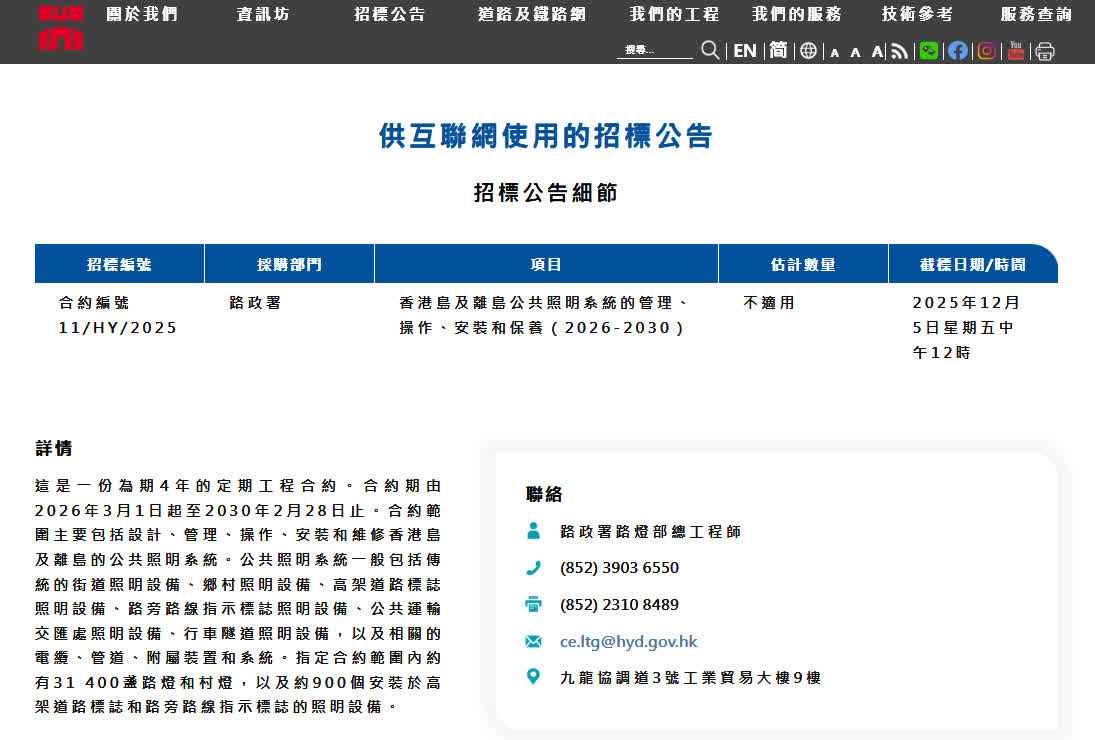Open the 招標公告 menu item

389,14
